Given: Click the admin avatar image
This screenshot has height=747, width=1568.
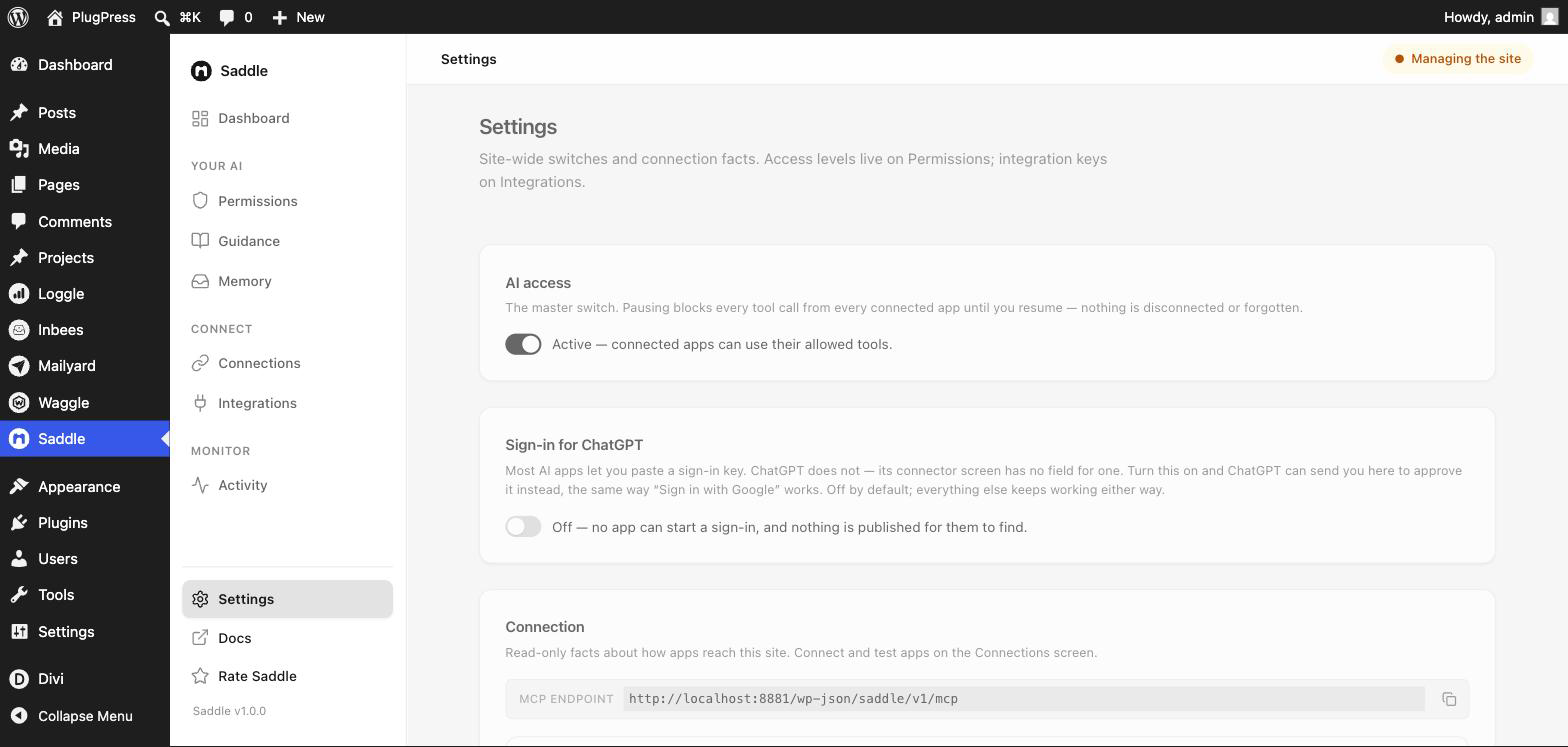Looking at the screenshot, I should pyautogui.click(x=1549, y=17).
